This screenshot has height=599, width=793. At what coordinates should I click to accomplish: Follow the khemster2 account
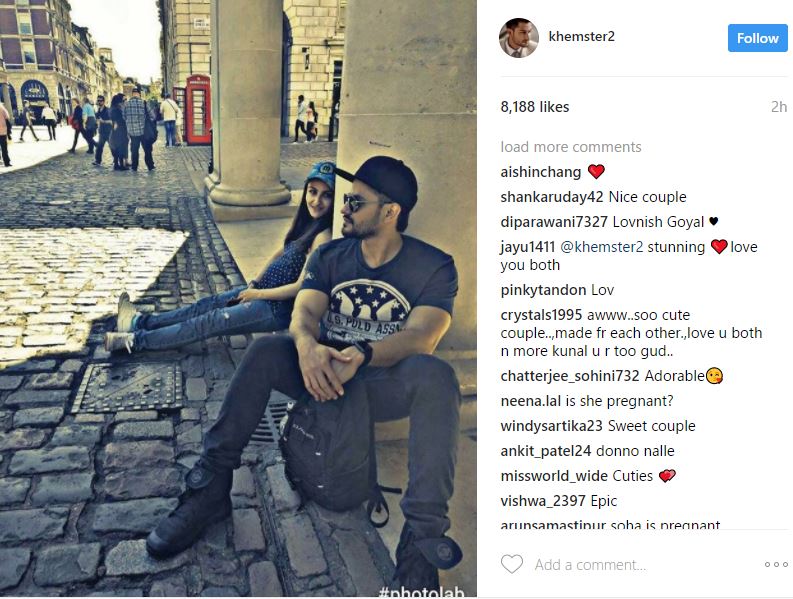point(758,38)
